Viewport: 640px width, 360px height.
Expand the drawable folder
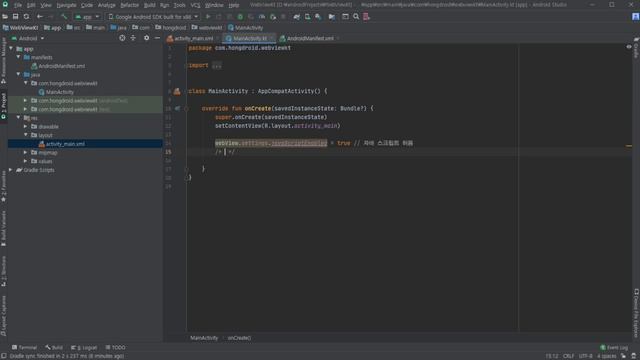pos(26,127)
